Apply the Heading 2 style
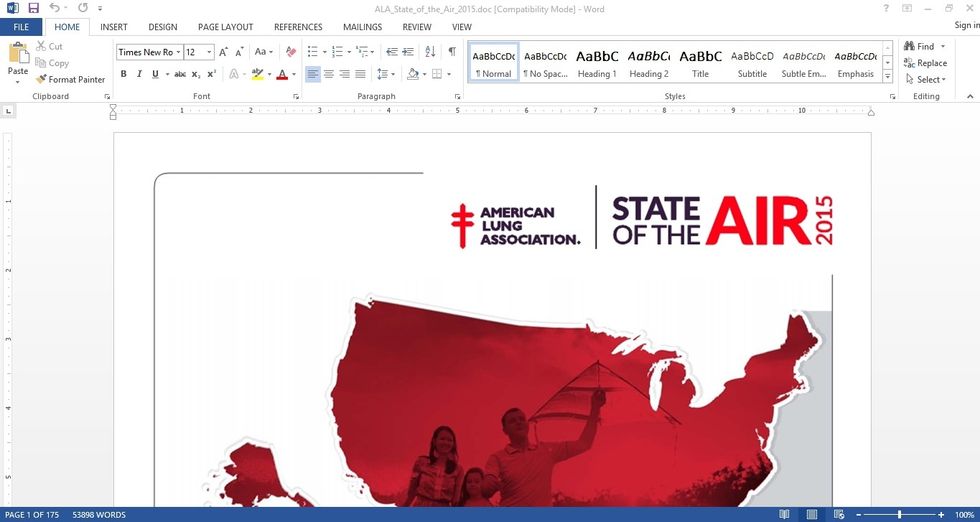The height and width of the screenshot is (522, 980). (649, 62)
